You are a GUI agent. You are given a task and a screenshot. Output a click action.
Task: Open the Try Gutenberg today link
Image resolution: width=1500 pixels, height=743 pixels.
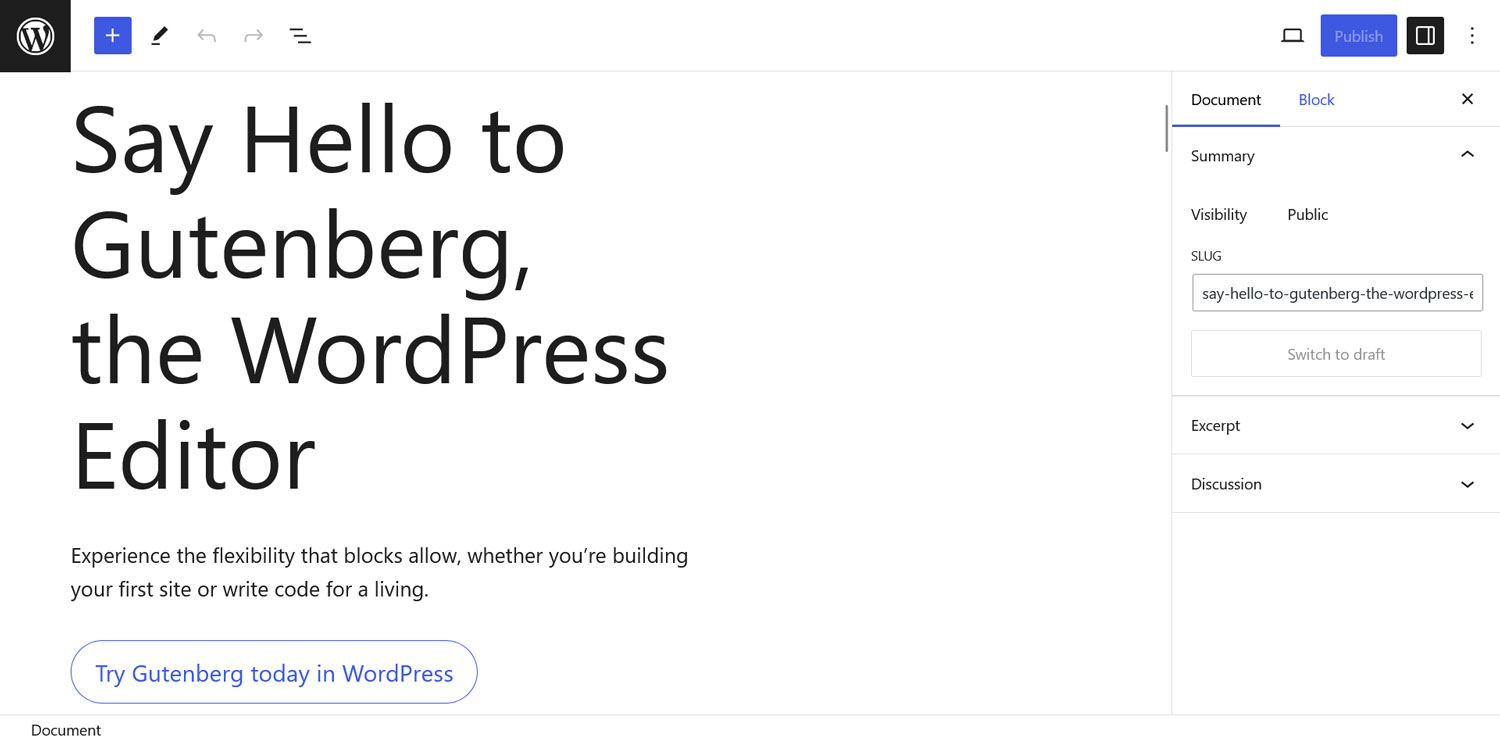274,672
